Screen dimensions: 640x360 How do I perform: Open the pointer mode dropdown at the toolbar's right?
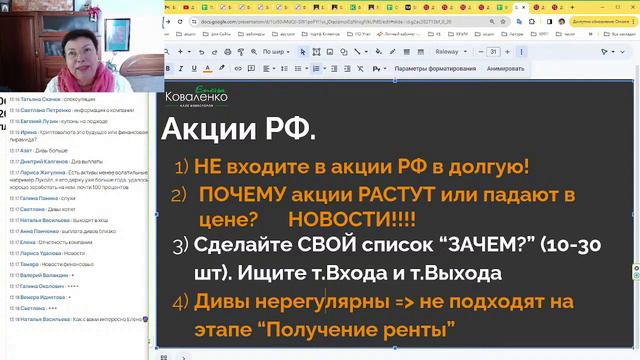coord(607,52)
